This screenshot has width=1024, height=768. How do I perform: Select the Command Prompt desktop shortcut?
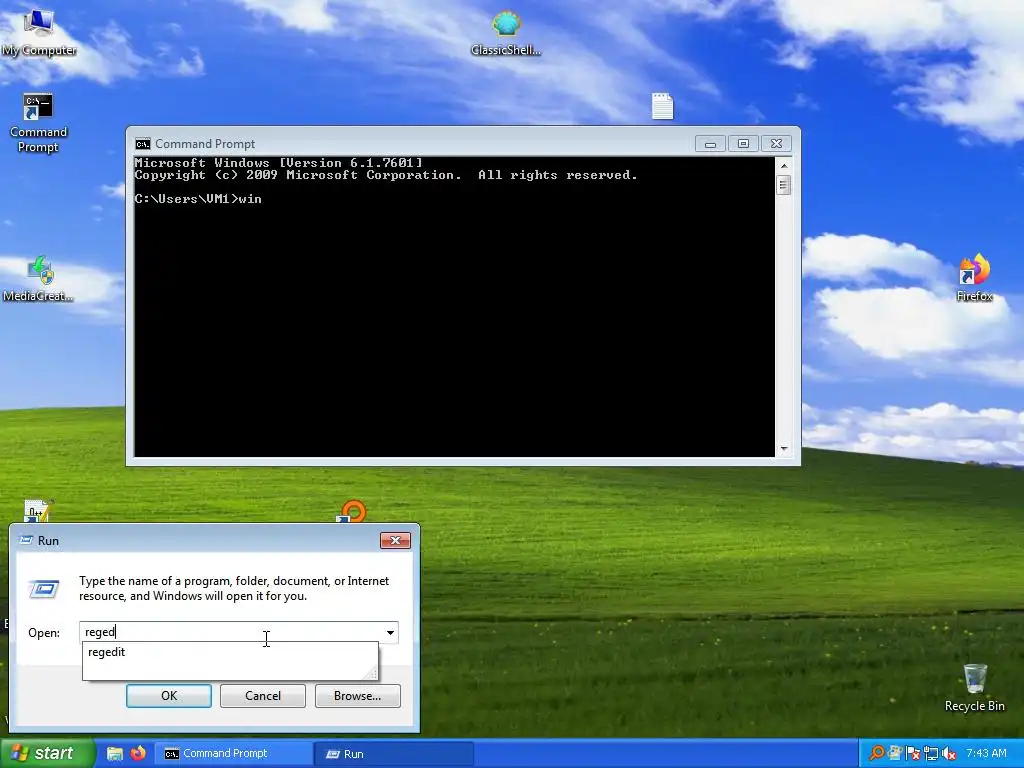(38, 123)
